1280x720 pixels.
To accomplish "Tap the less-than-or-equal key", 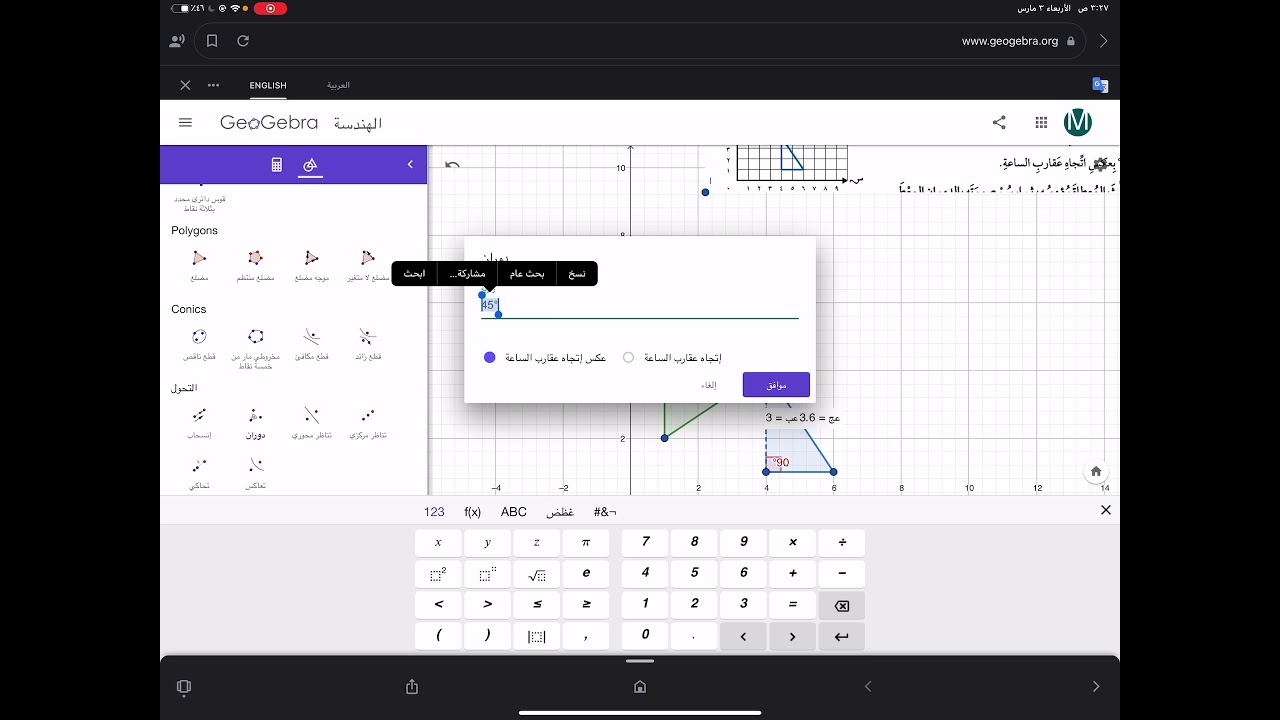I will click(537, 605).
